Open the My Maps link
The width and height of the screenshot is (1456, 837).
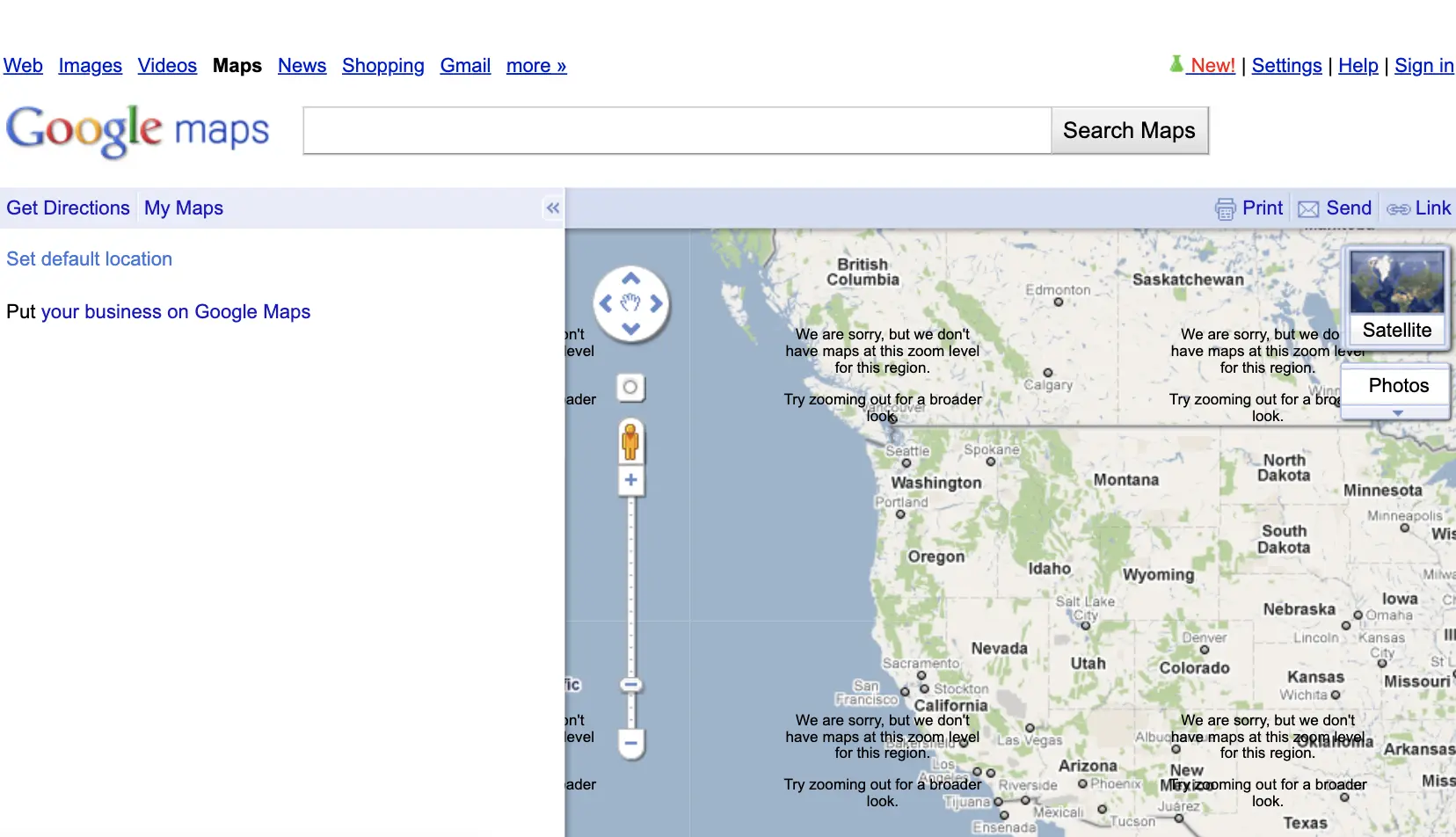click(184, 208)
